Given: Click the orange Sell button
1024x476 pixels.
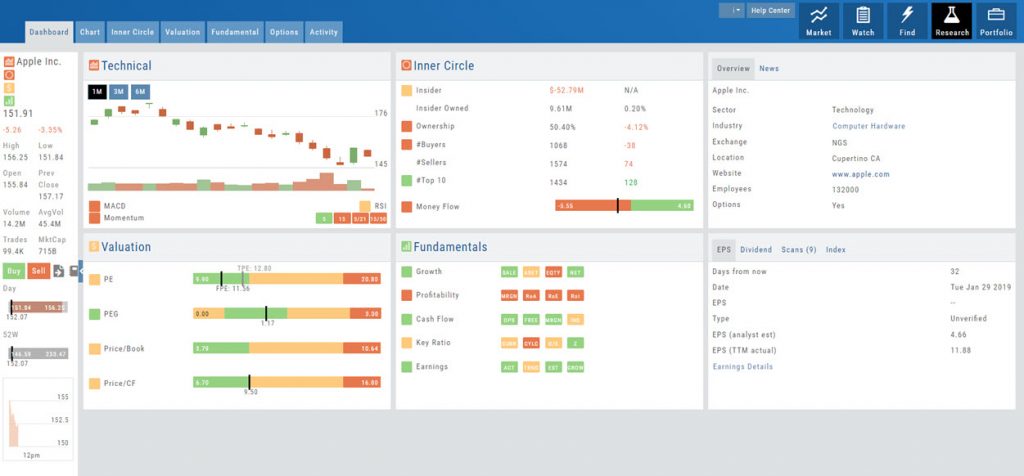Looking at the screenshot, I should [39, 270].
